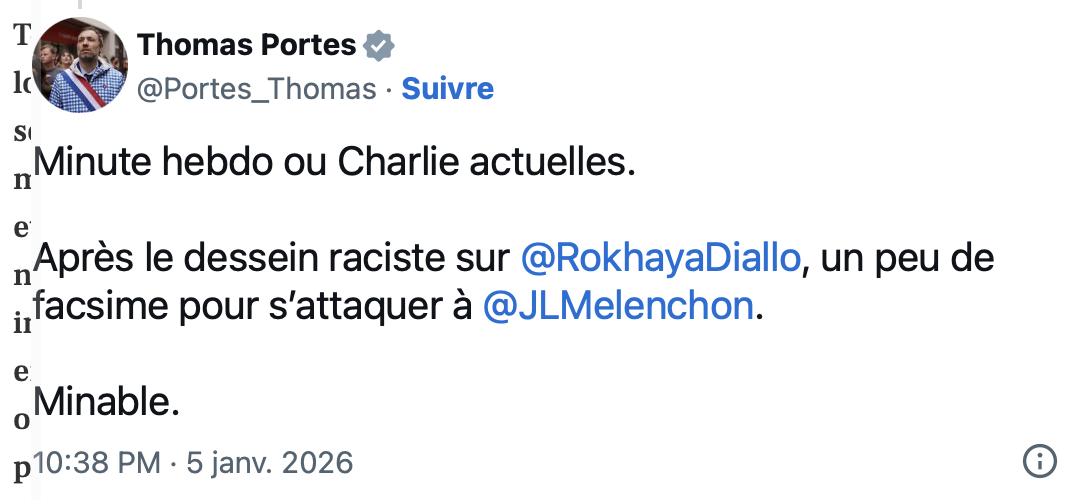1088x500 pixels.
Task: Open the tweet info icon
Action: (1040, 462)
